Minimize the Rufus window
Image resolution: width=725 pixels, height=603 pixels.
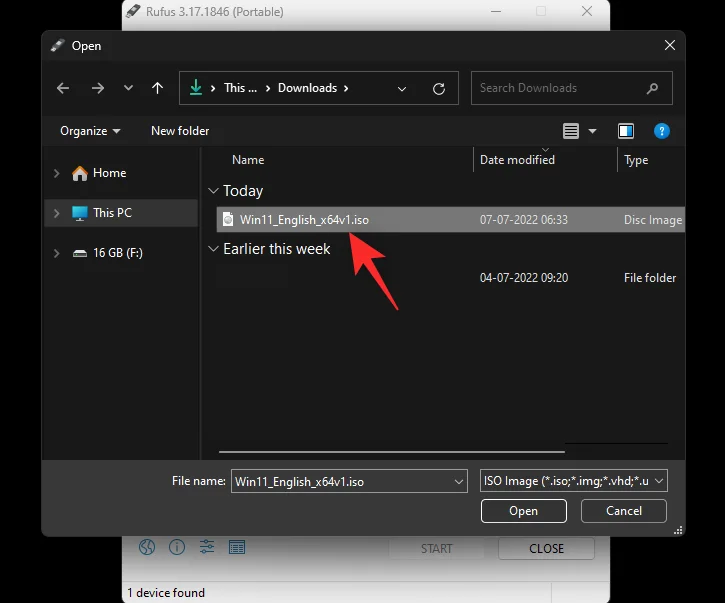coord(496,11)
